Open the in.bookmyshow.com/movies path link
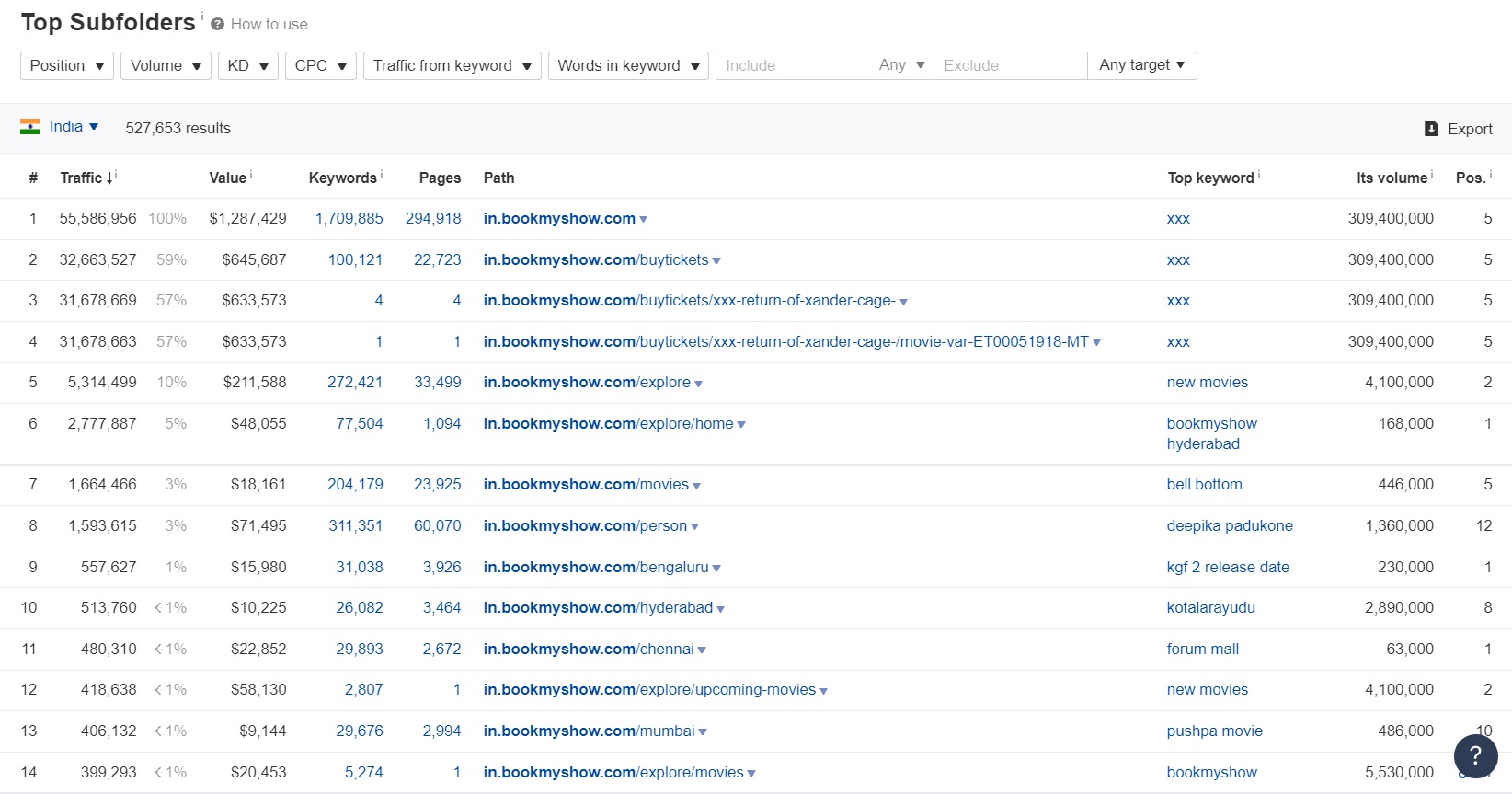 pos(586,484)
